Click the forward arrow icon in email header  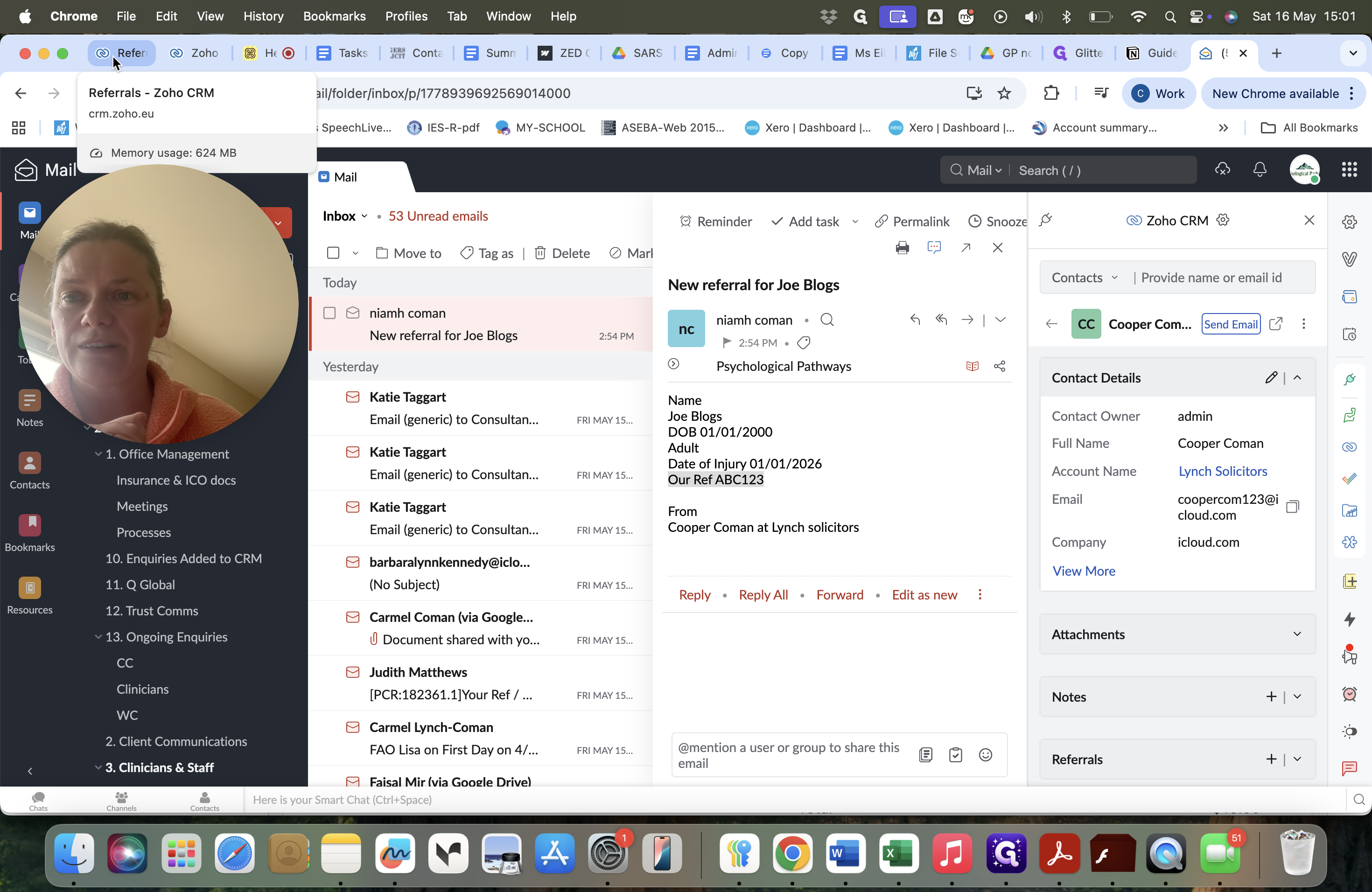967,320
